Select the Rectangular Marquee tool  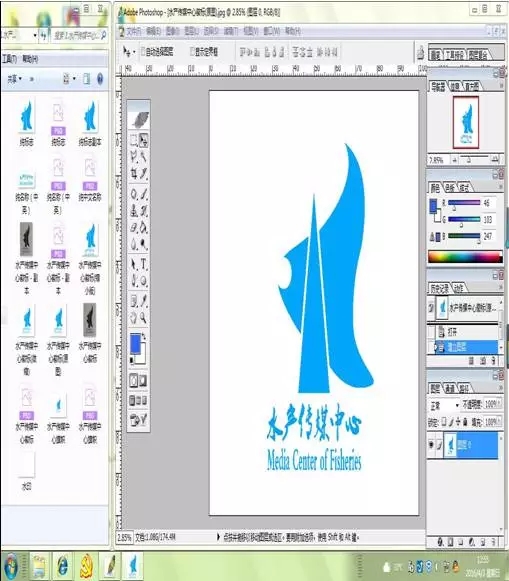coord(134,140)
